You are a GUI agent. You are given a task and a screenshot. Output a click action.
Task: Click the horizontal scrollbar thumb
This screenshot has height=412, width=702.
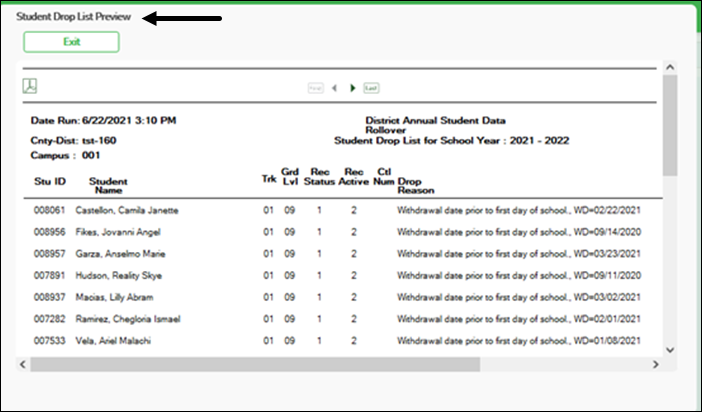pyautogui.click(x=255, y=364)
